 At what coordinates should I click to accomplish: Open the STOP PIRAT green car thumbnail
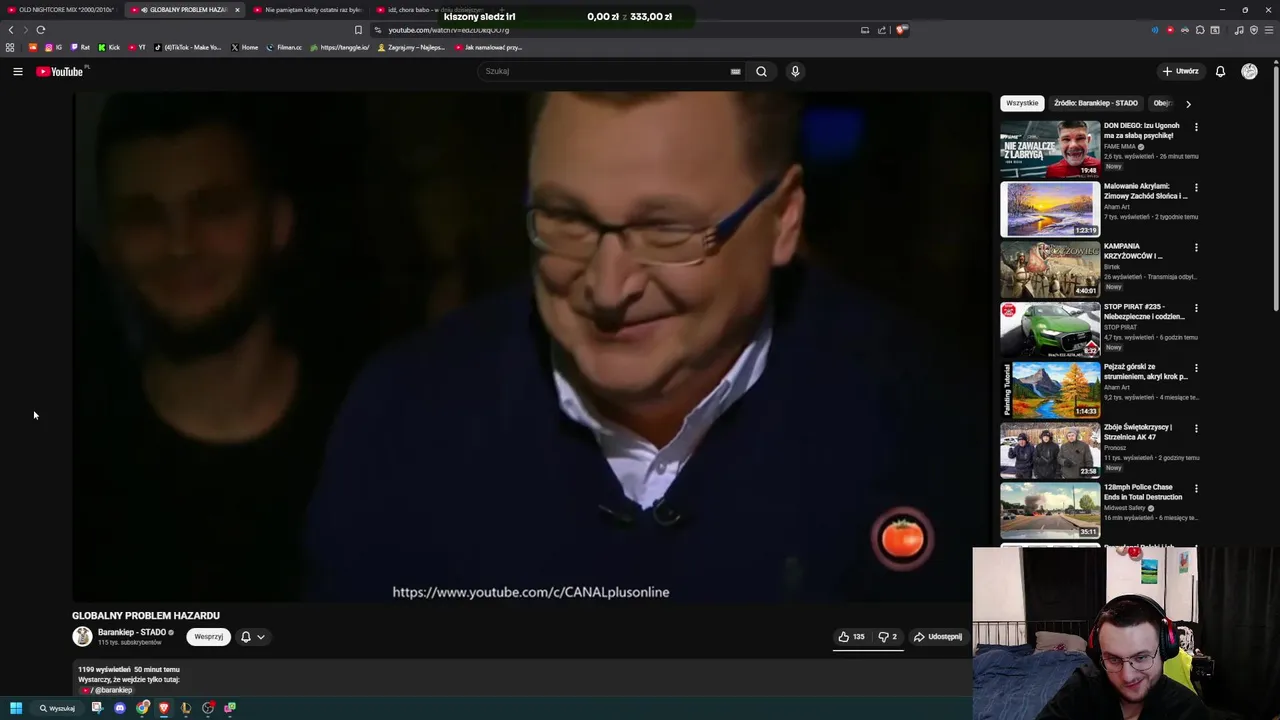[1050, 329]
